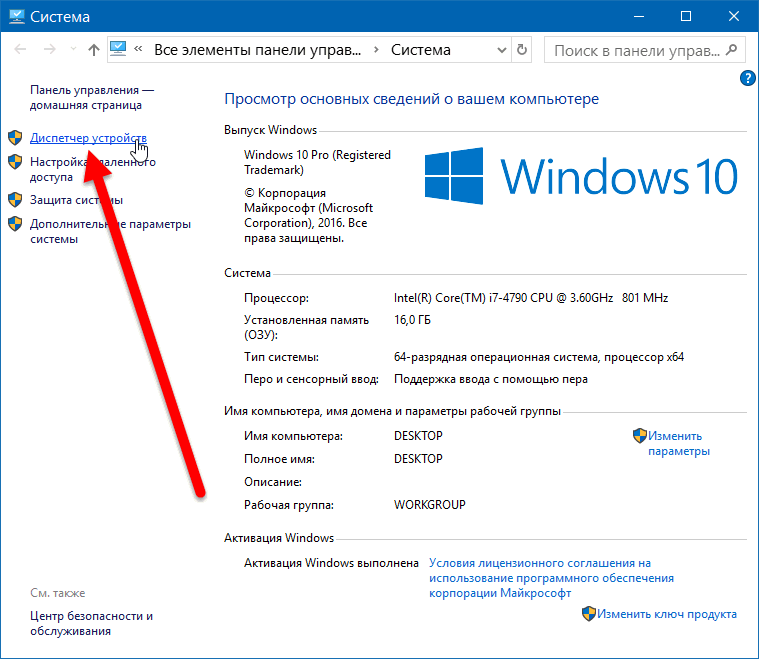
Task: Open the arrow after Все элементы breadcrumb
Action: [376, 50]
